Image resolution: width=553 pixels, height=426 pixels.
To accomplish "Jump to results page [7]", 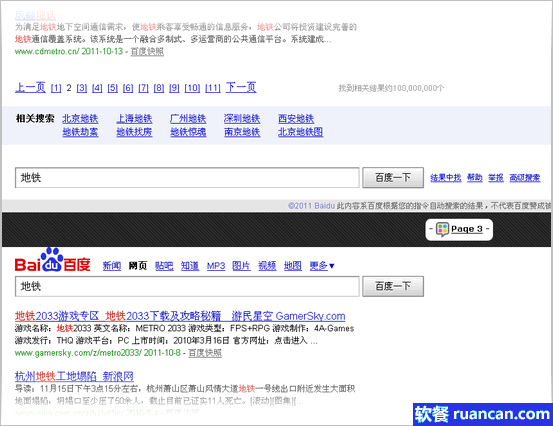I will coord(143,88).
